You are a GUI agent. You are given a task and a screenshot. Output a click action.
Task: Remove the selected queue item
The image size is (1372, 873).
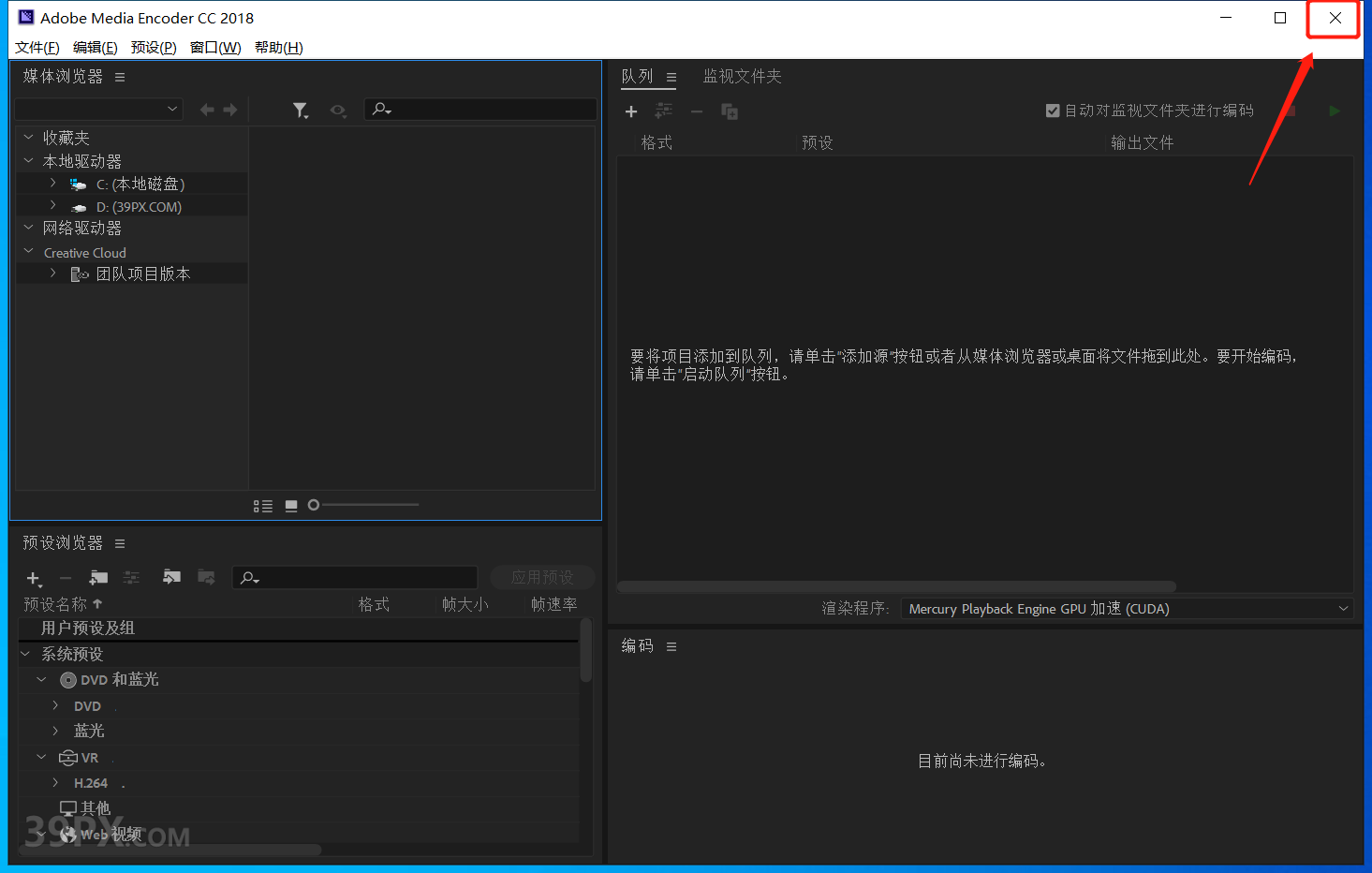click(x=697, y=111)
